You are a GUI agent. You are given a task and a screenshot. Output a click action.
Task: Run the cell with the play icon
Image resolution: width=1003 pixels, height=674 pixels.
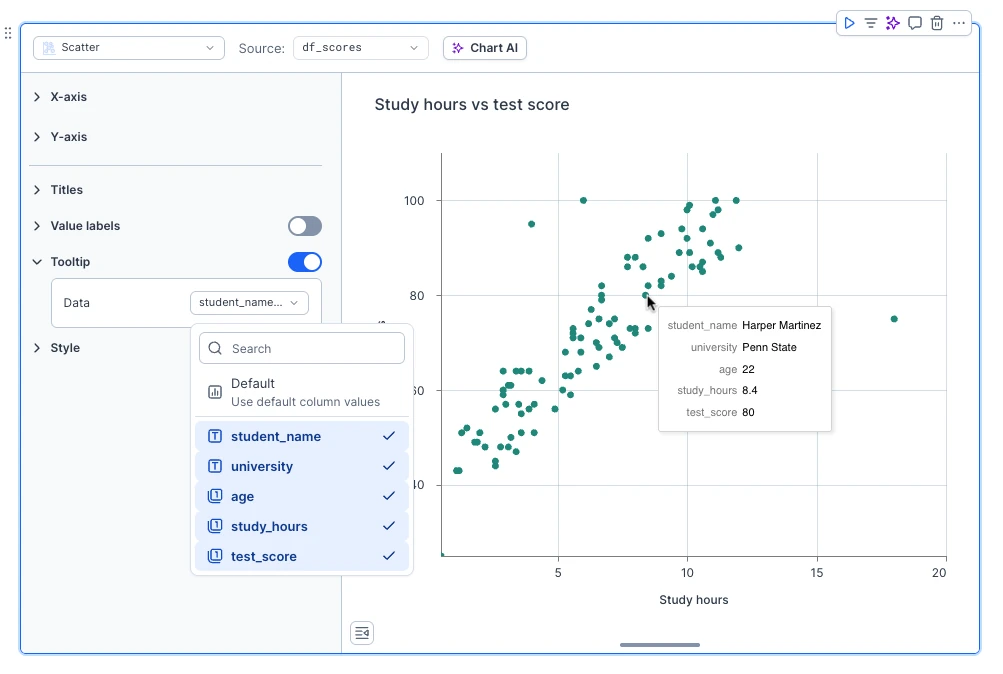click(849, 23)
